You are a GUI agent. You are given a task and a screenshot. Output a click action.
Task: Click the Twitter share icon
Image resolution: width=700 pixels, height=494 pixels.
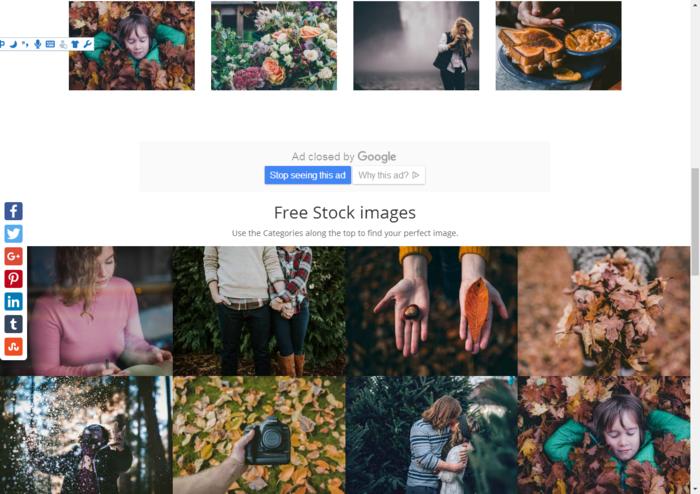13,233
